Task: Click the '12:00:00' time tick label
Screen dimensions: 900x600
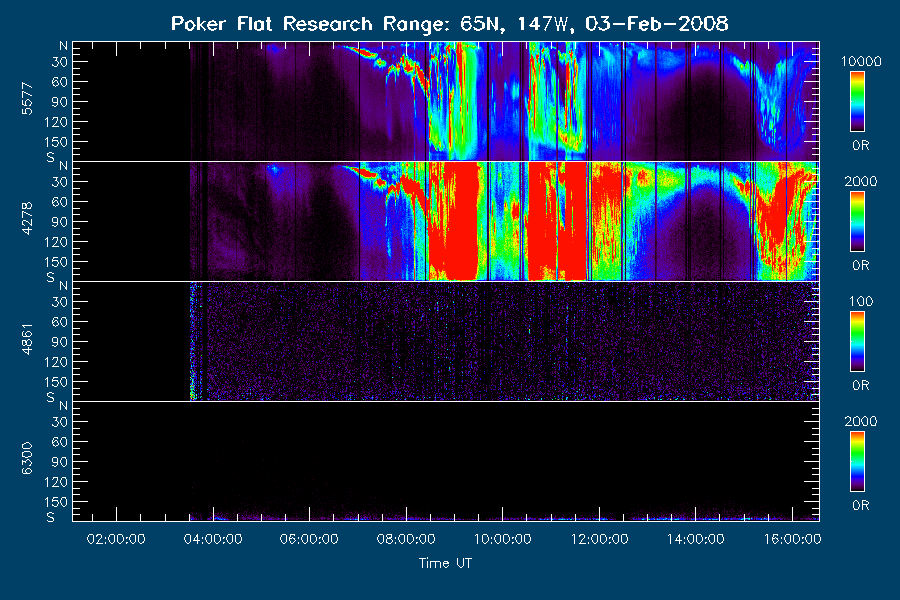Action: pos(599,539)
